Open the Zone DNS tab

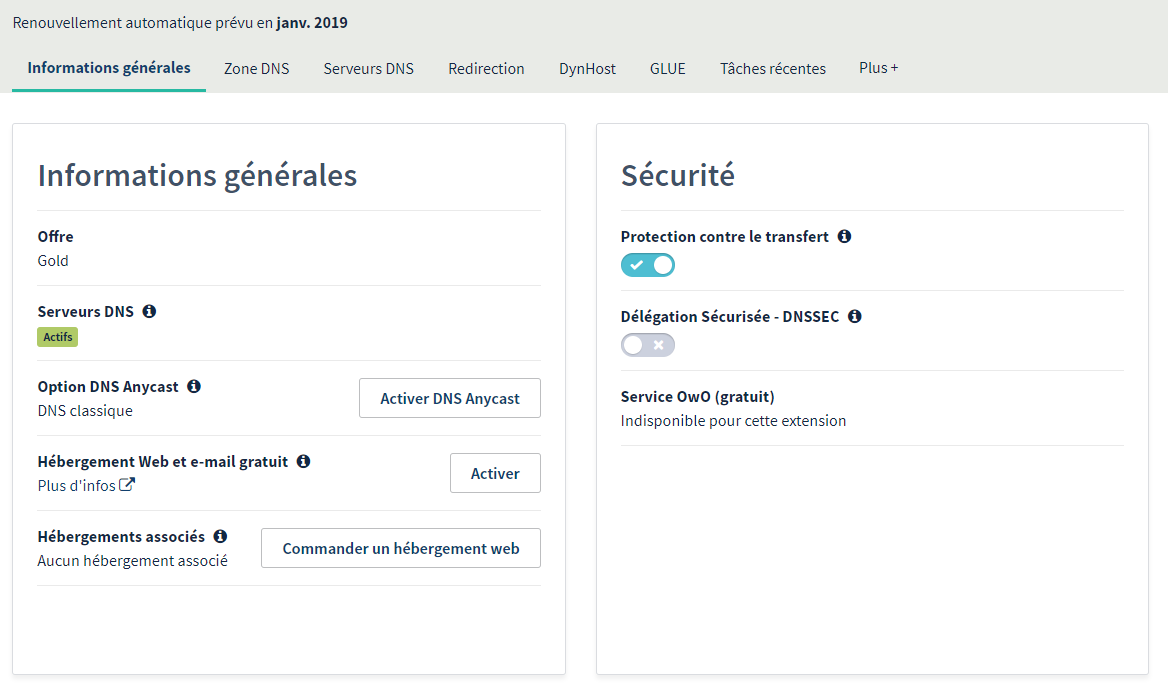click(256, 69)
